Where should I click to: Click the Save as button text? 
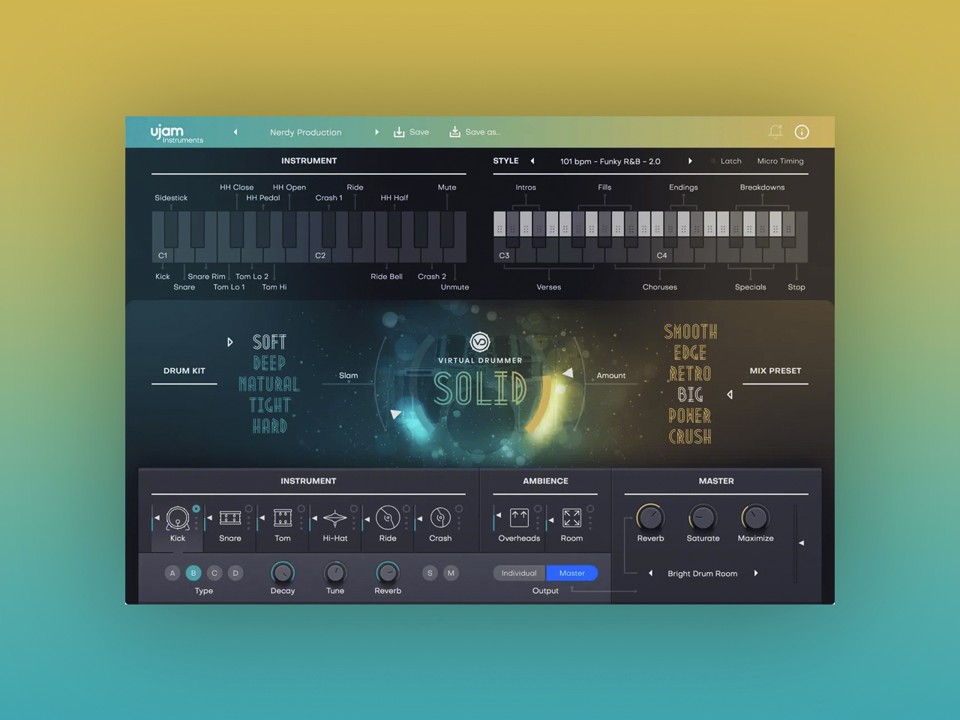[x=482, y=132]
